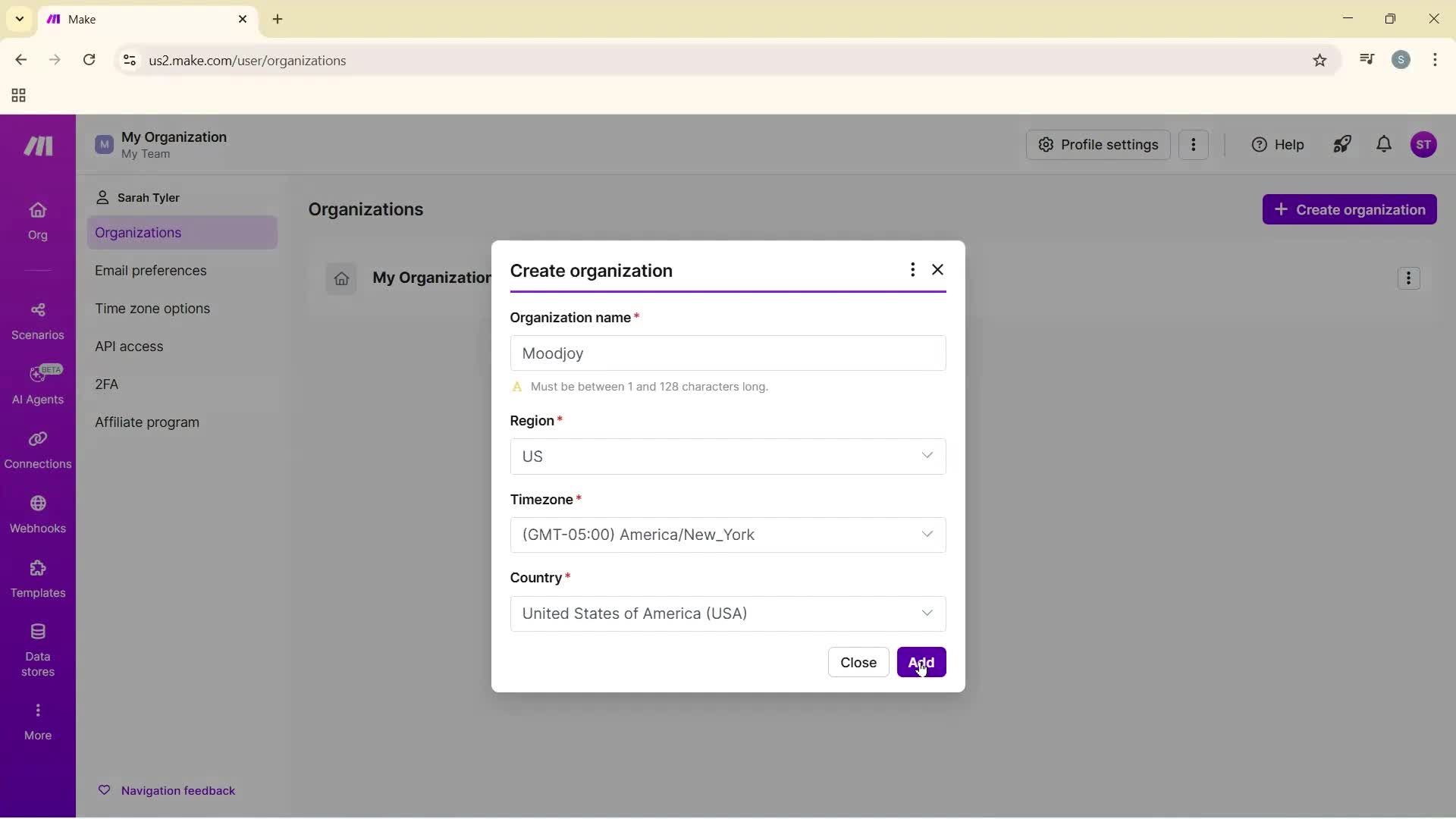Click the Organization name field containing Moodjoy
The height and width of the screenshot is (819, 1456).
[x=727, y=353]
